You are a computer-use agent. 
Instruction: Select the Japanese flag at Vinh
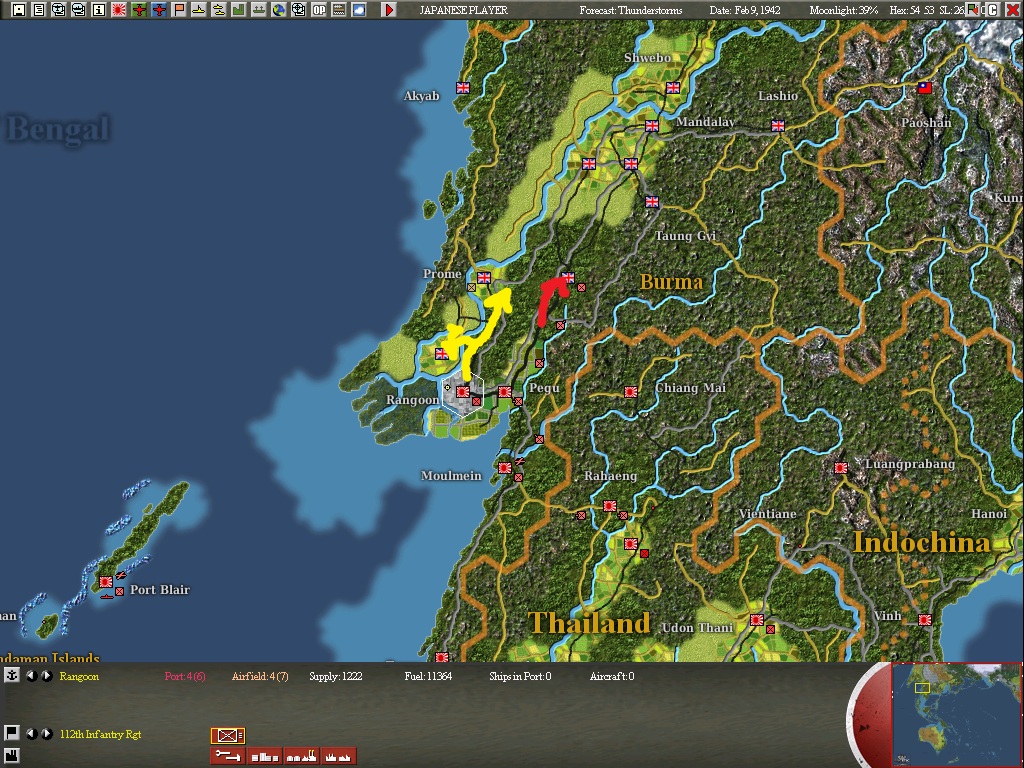(x=925, y=620)
